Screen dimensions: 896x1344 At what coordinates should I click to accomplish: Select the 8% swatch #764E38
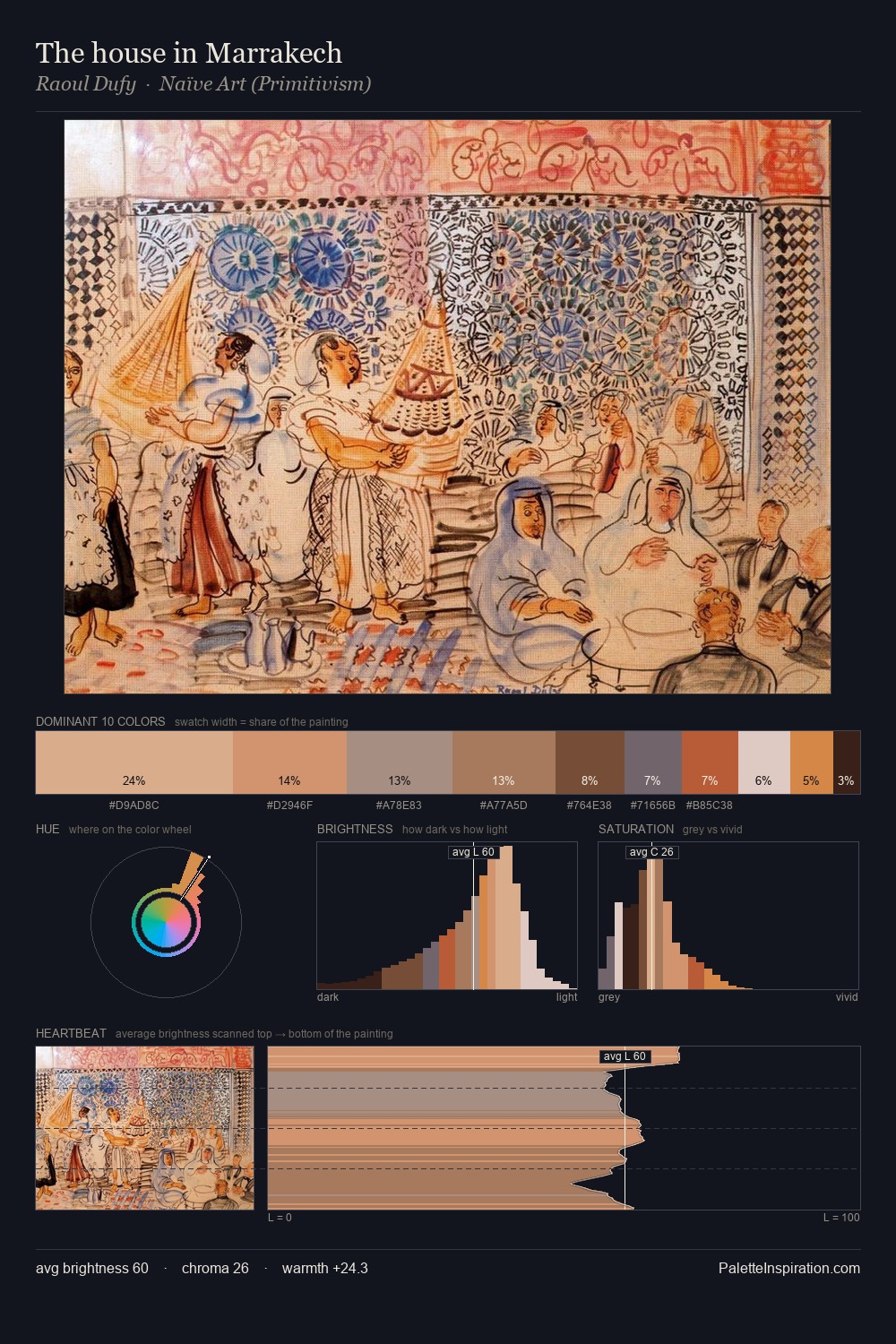point(590,762)
